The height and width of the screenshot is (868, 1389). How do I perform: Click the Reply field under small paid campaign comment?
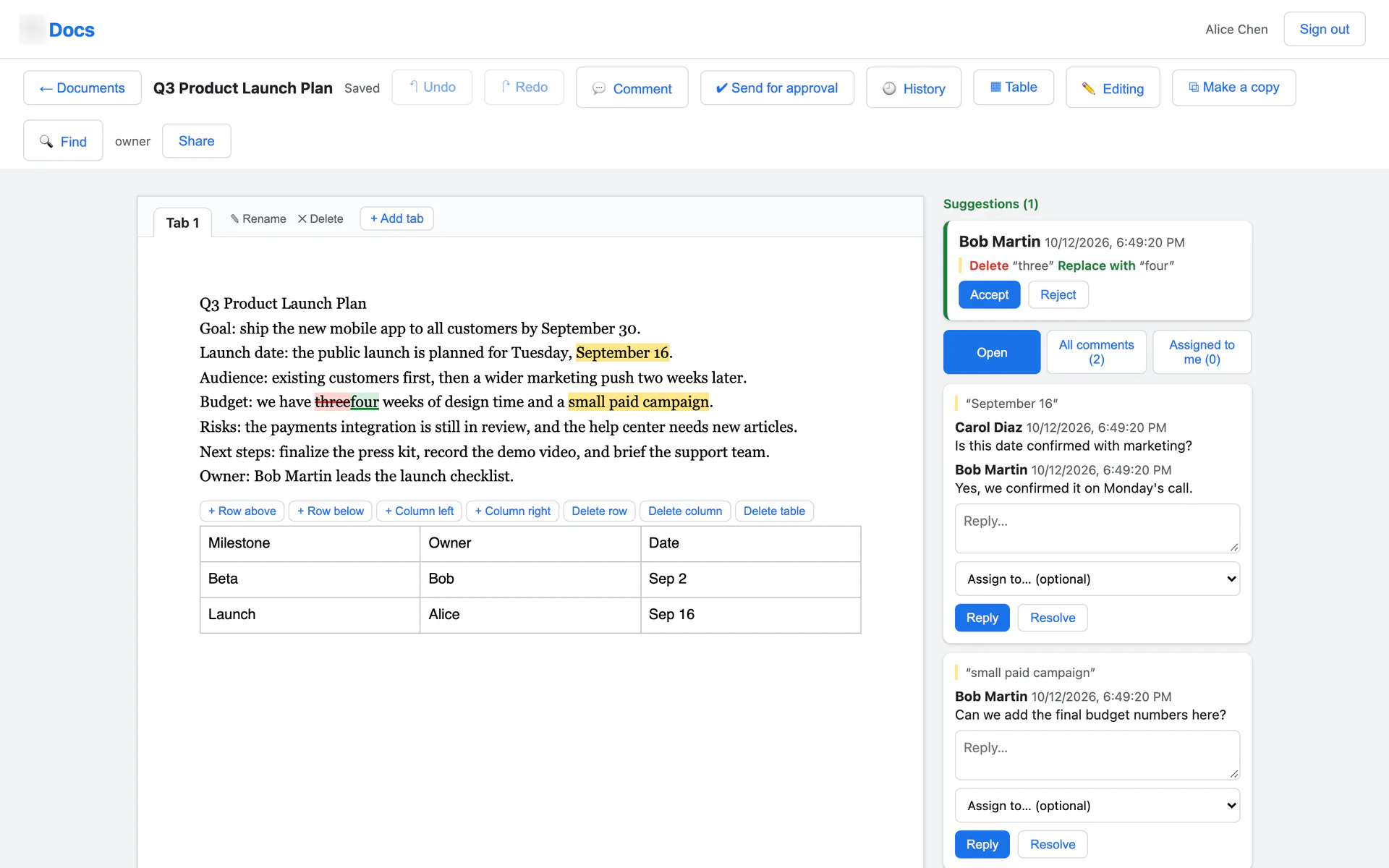pos(1097,755)
